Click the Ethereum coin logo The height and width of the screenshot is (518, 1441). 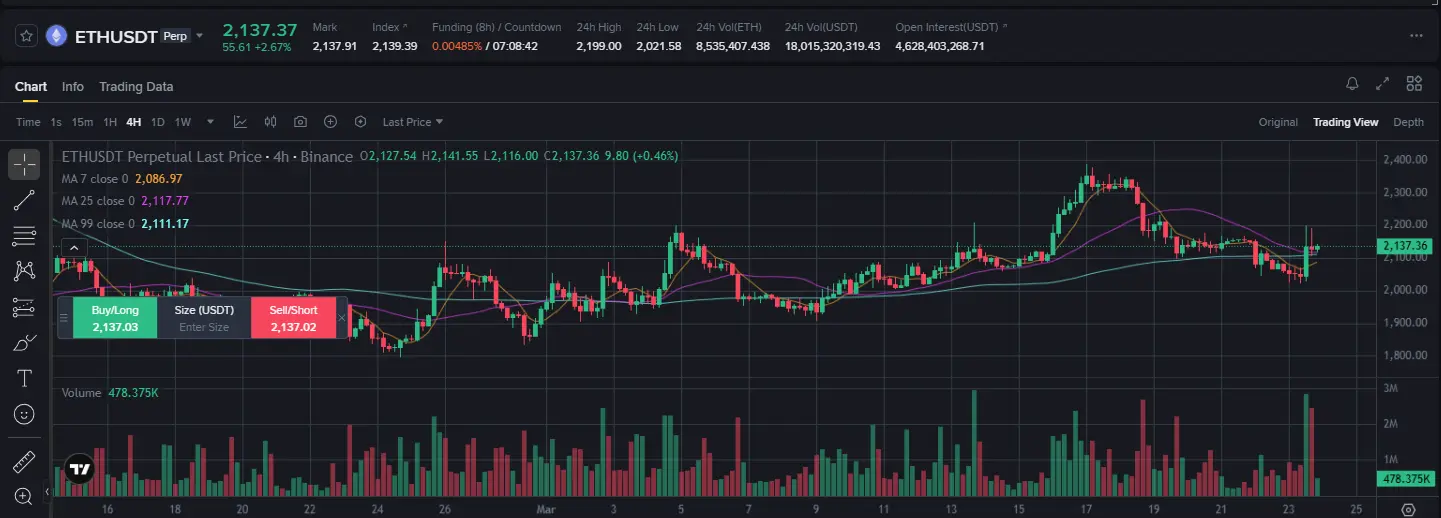56,36
